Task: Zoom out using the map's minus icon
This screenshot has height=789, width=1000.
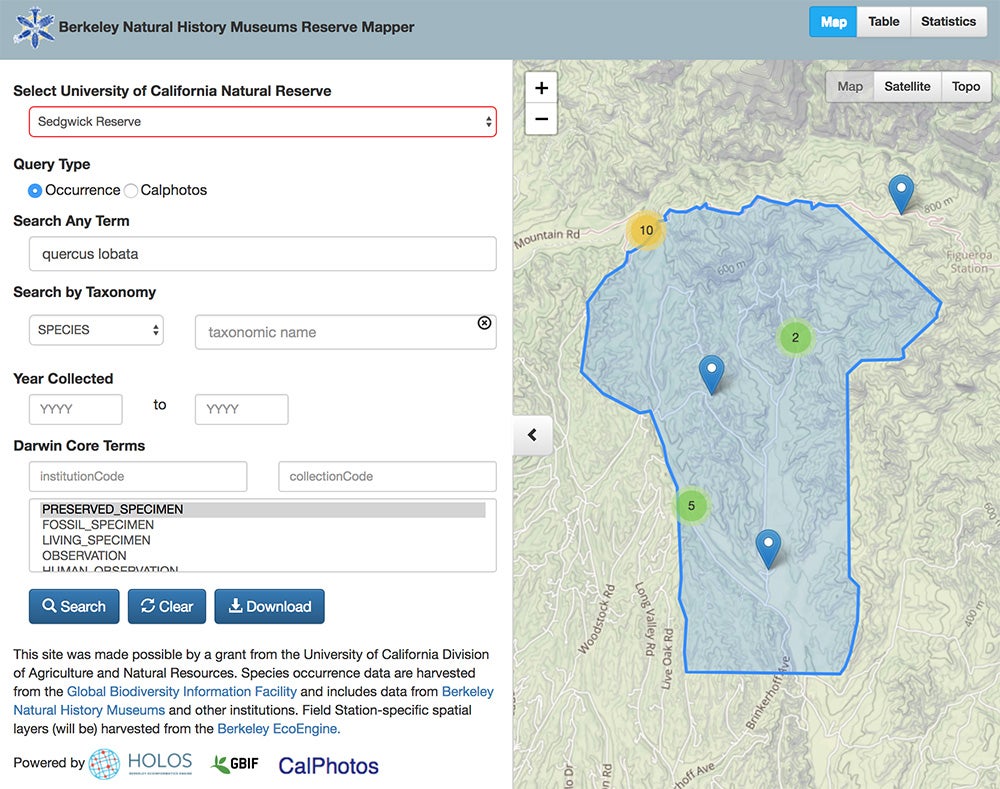Action: point(541,119)
